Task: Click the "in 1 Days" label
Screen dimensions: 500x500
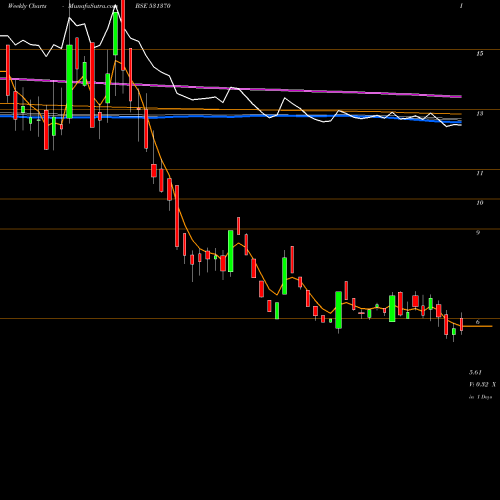Action: (480, 397)
